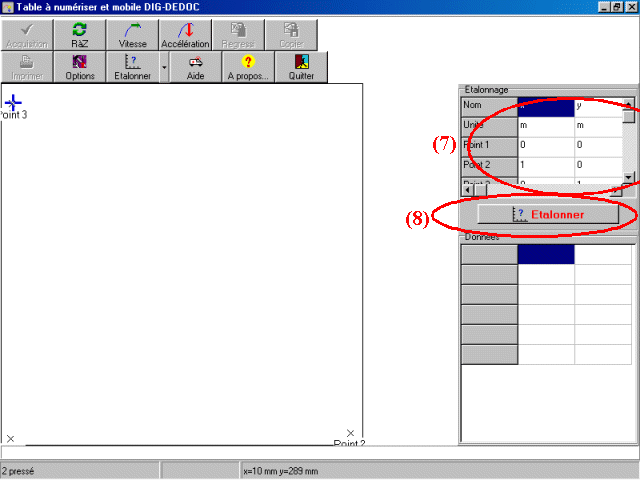Click the Unité y cell containing m
The height and width of the screenshot is (480, 640).
[x=596, y=126]
